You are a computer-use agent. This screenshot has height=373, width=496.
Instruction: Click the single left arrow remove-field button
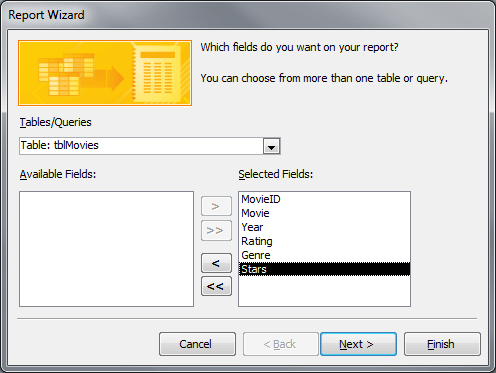click(x=216, y=263)
